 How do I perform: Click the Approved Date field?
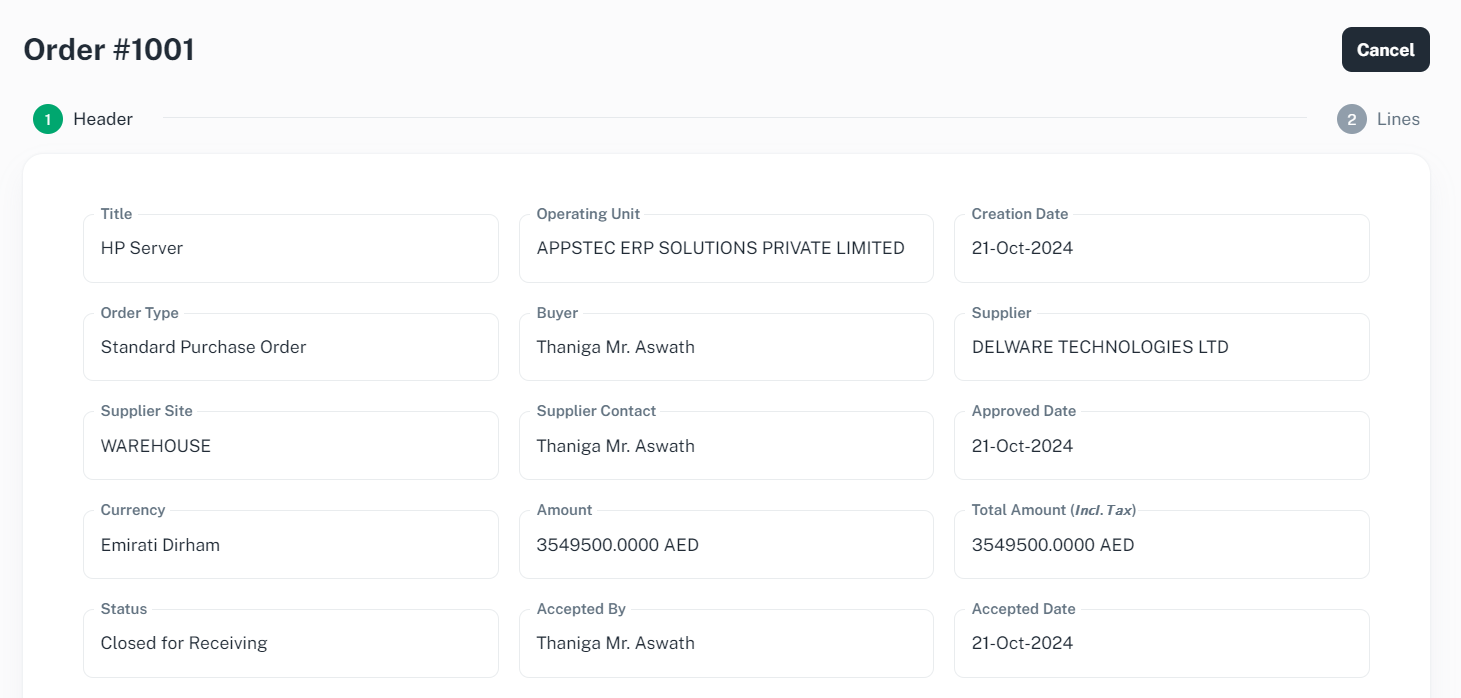point(1161,446)
